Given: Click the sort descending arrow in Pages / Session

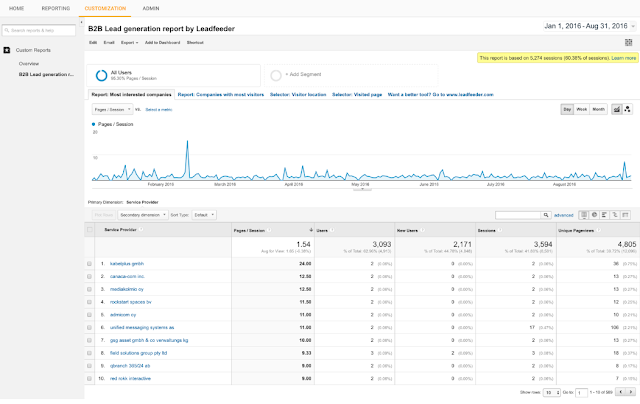Looking at the screenshot, I should coord(311,231).
